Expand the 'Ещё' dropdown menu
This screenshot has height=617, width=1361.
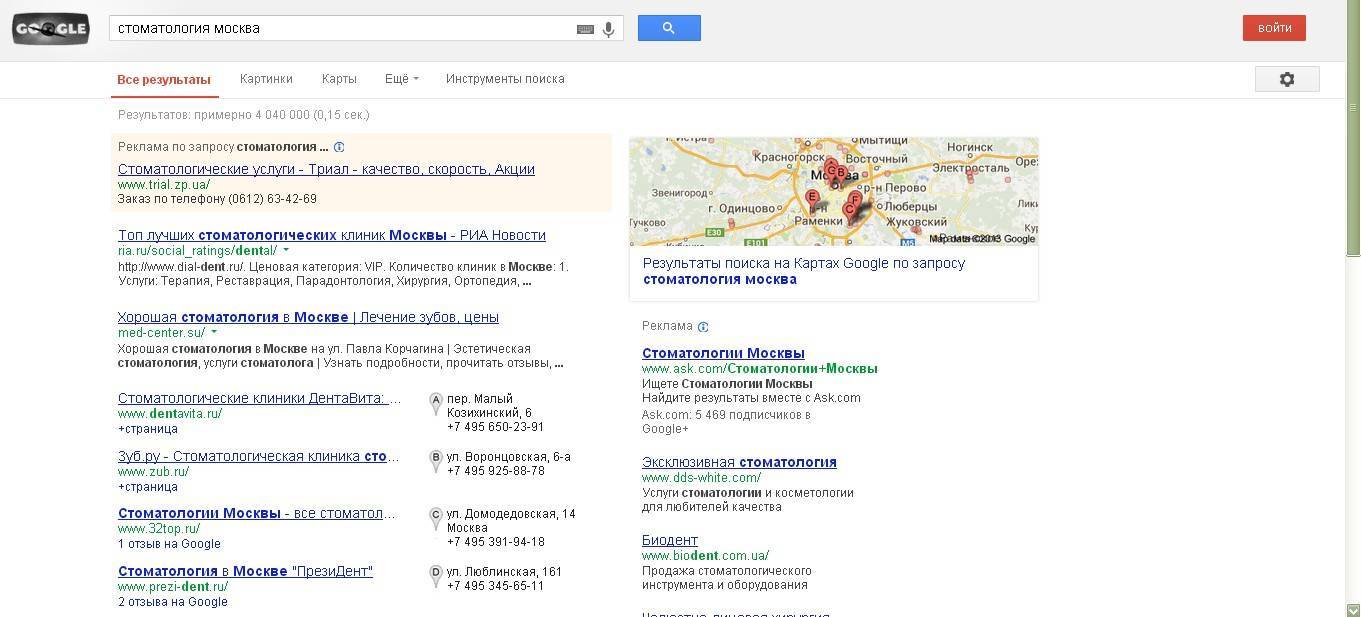coord(401,79)
